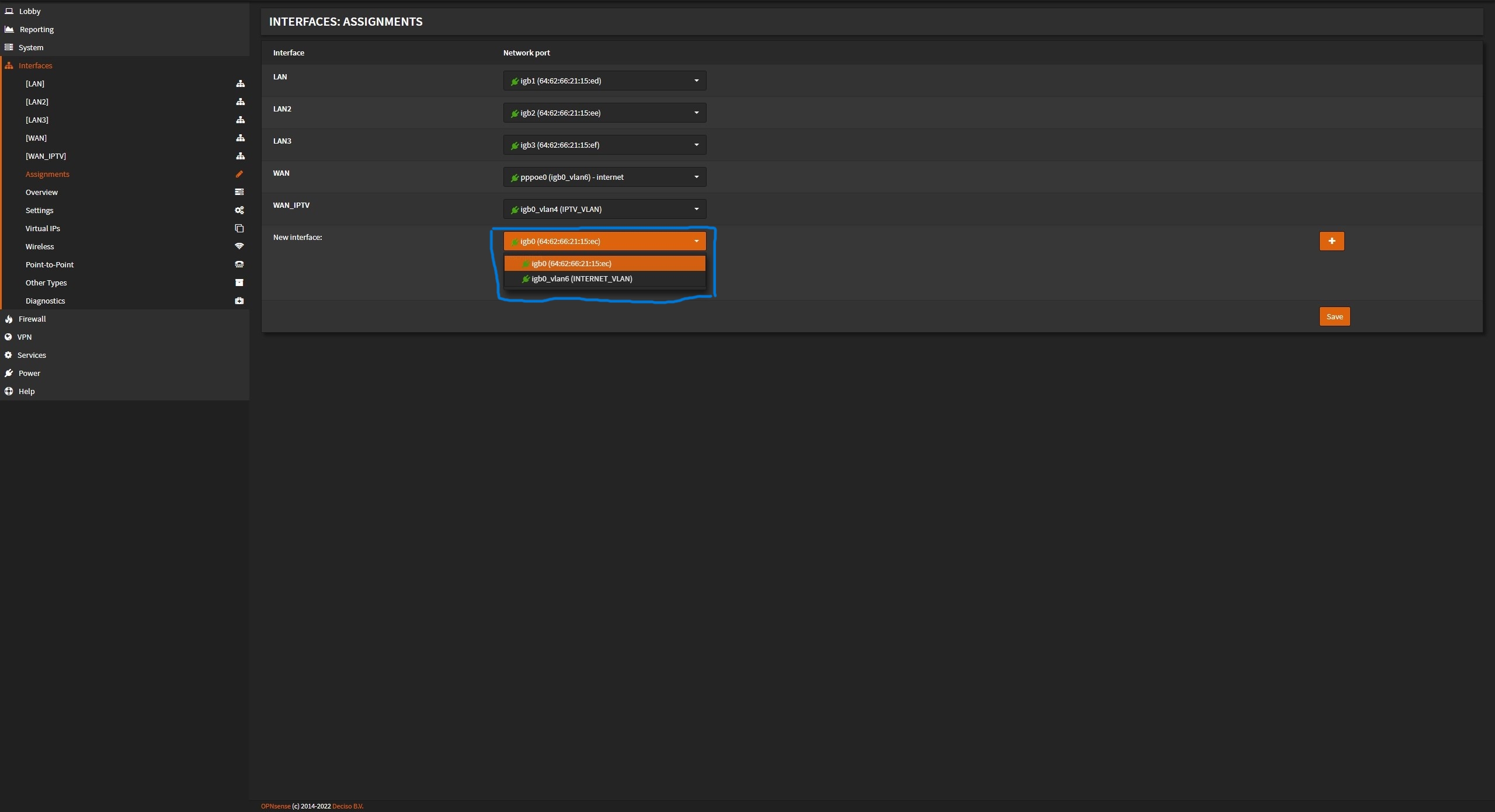The width and height of the screenshot is (1495, 812).
Task: Click the Diagnostics medkit icon
Action: [x=239, y=301]
